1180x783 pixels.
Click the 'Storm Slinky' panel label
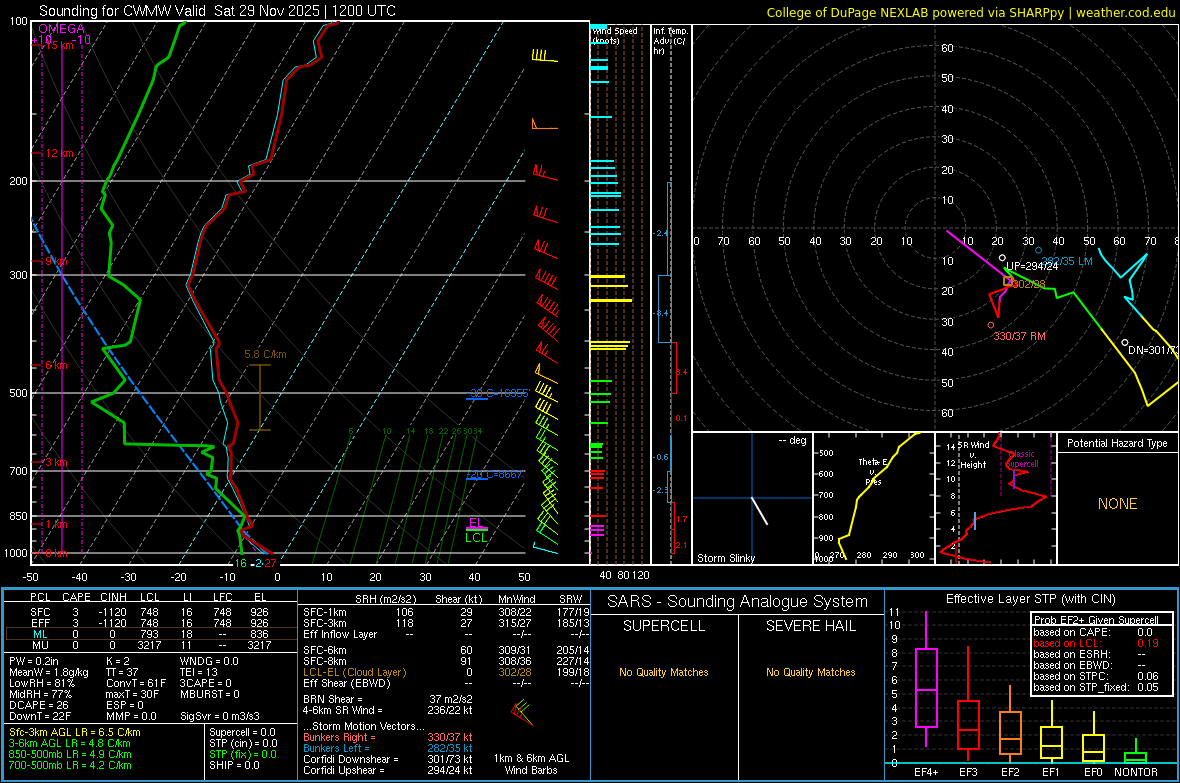725,558
